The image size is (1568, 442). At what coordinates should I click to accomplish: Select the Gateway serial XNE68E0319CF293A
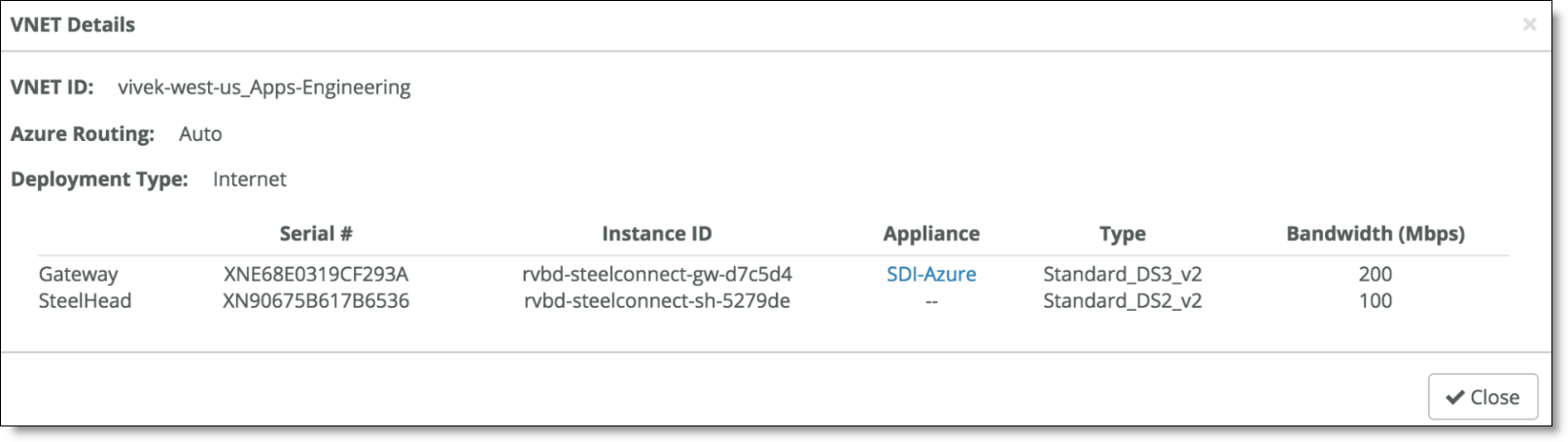pyautogui.click(x=316, y=274)
